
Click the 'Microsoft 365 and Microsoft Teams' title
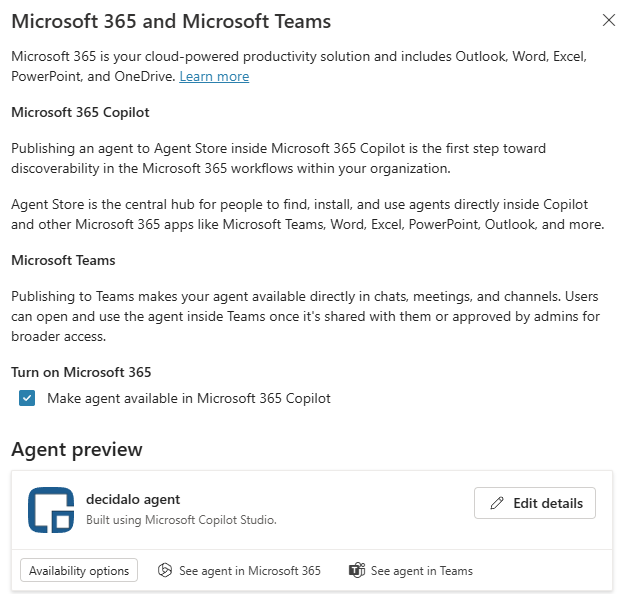coord(171,21)
